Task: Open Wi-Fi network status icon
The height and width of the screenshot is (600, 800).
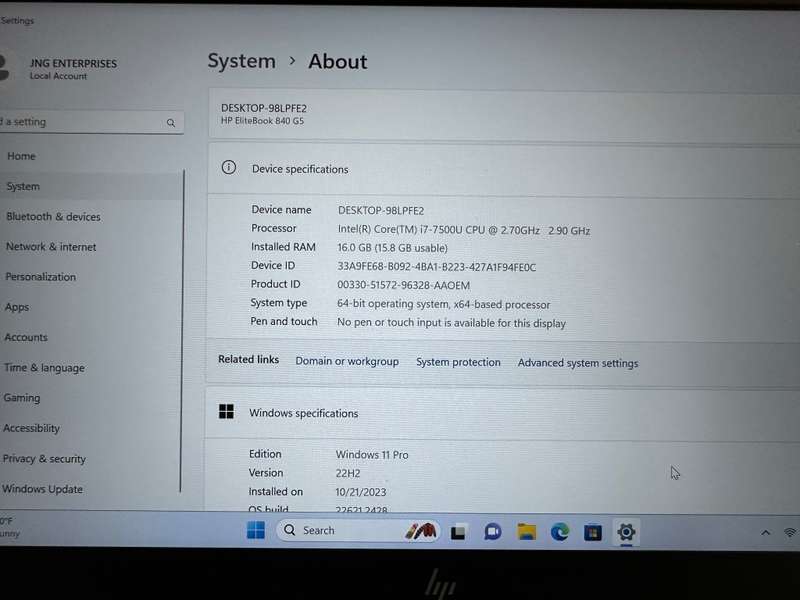Action: coord(790,533)
